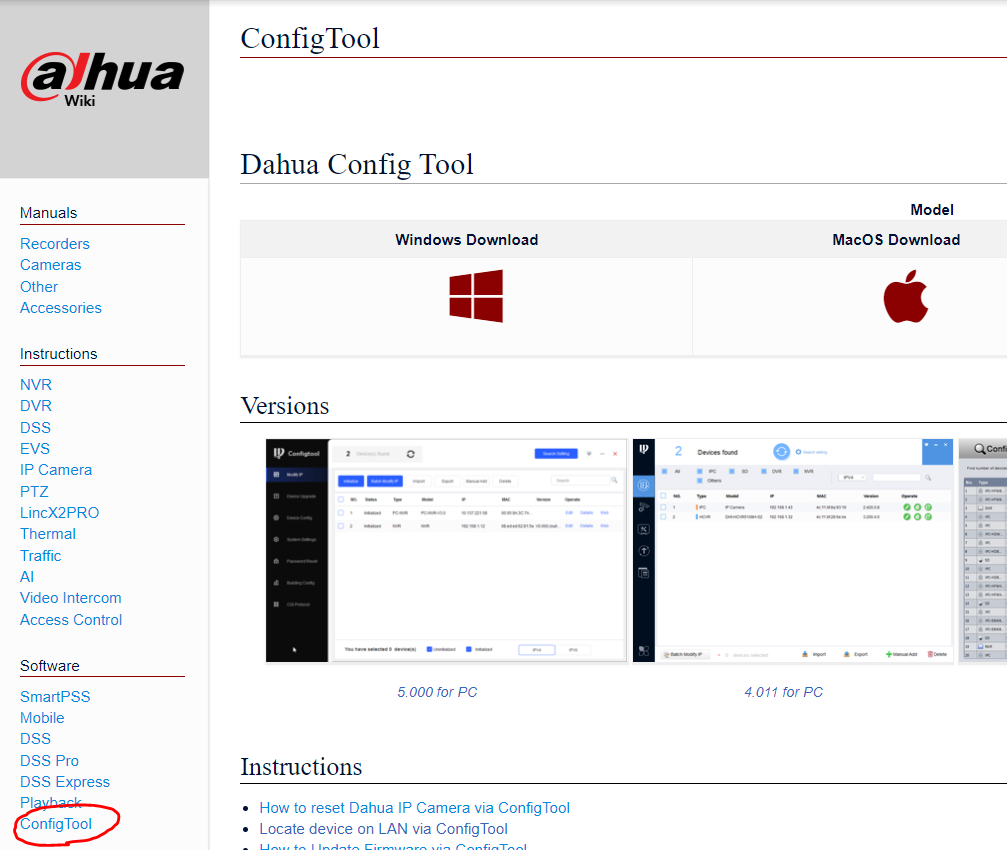Viewport: 1007px width, 850px height.
Task: Open DSS under Instructions
Action: [35, 428]
